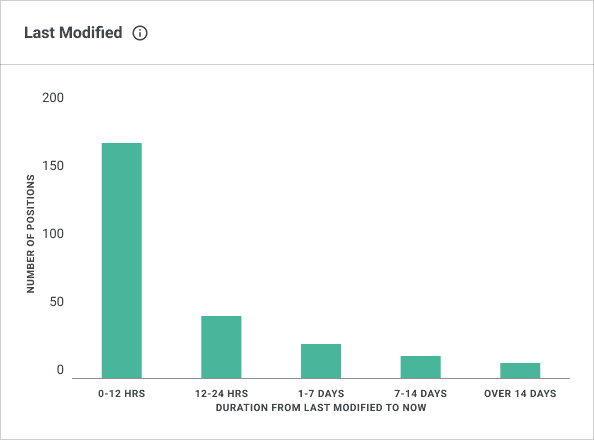
Task: Click the OVER 14 DAYS axis label
Action: (520, 393)
